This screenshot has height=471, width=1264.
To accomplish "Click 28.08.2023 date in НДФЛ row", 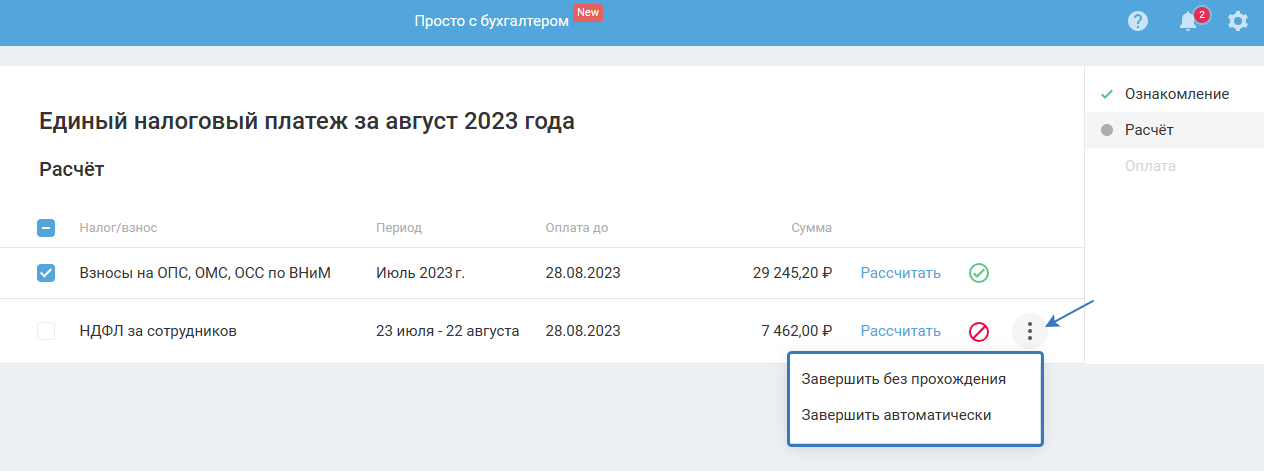I will [583, 331].
